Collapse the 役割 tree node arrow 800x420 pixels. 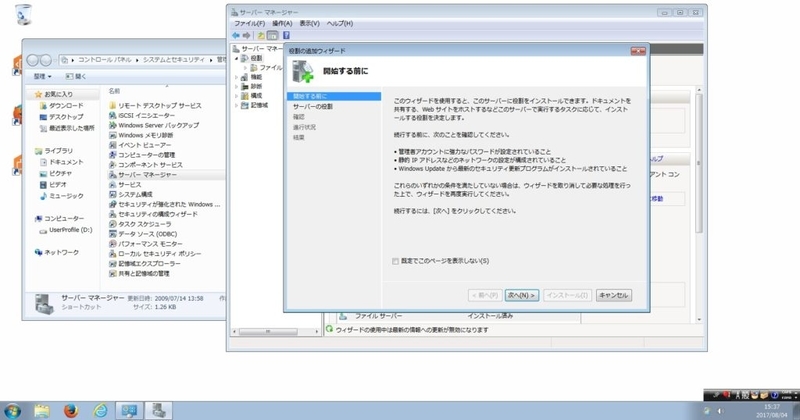pos(237,59)
